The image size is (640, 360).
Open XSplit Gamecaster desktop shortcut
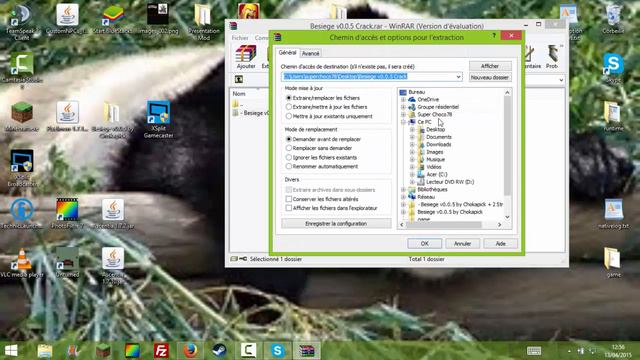[x=158, y=120]
